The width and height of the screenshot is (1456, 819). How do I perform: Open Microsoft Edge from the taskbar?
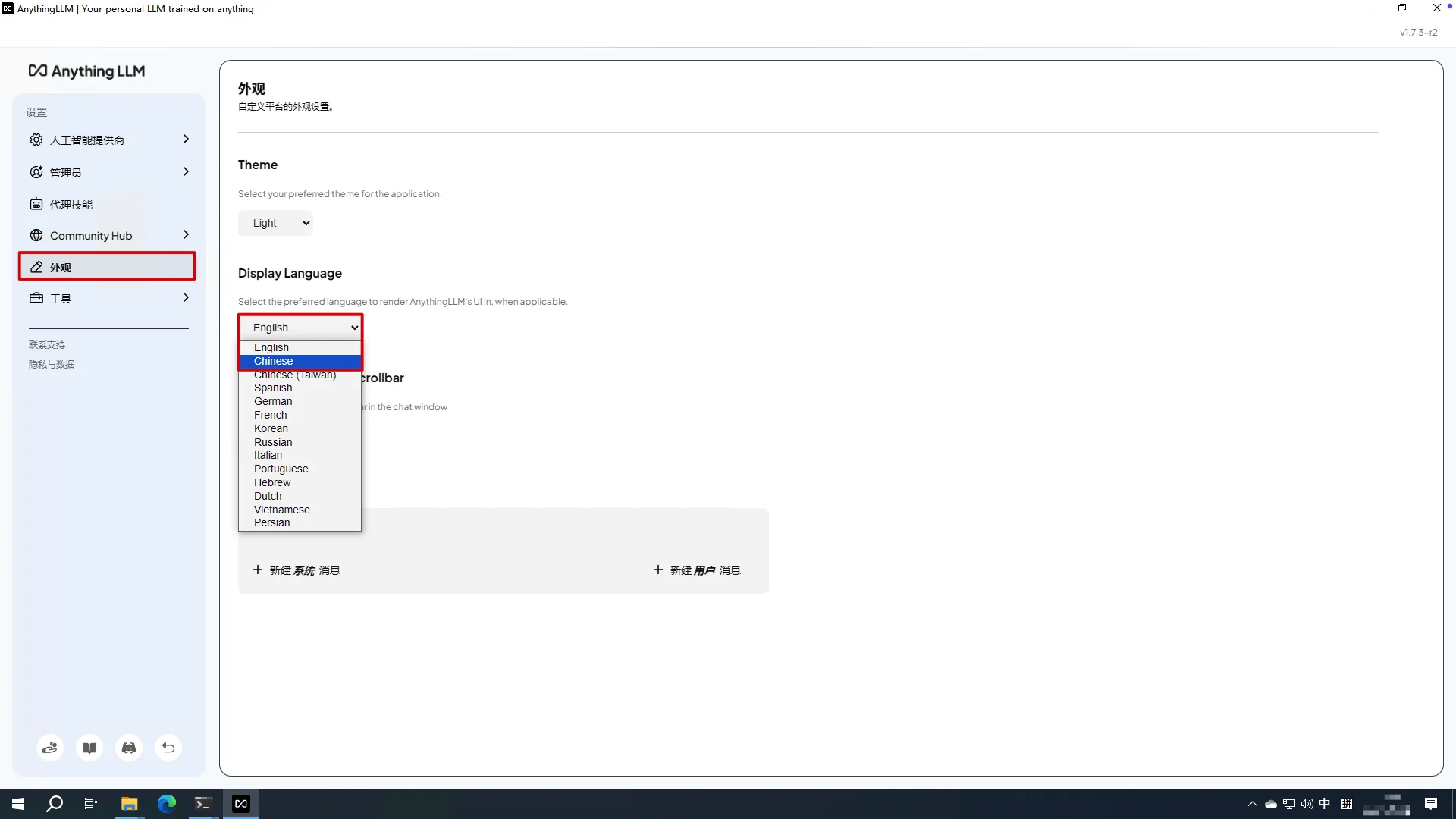pyautogui.click(x=166, y=804)
